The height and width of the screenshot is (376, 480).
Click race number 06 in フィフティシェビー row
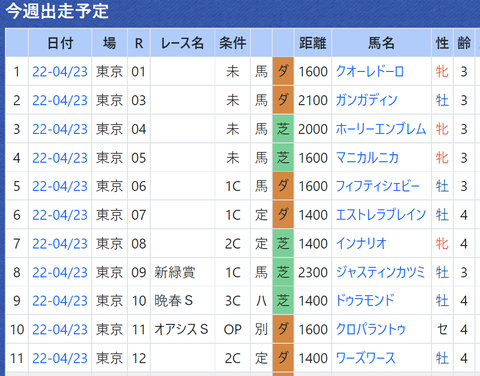139,186
